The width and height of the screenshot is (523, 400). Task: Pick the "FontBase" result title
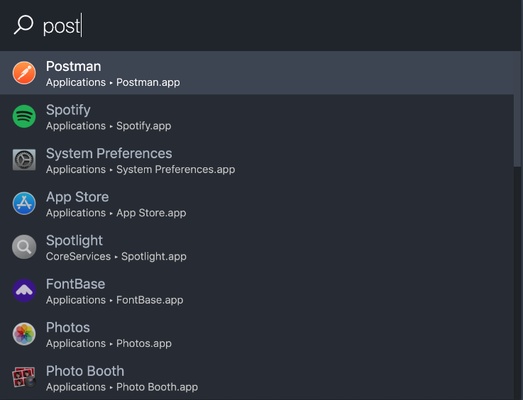click(75, 284)
